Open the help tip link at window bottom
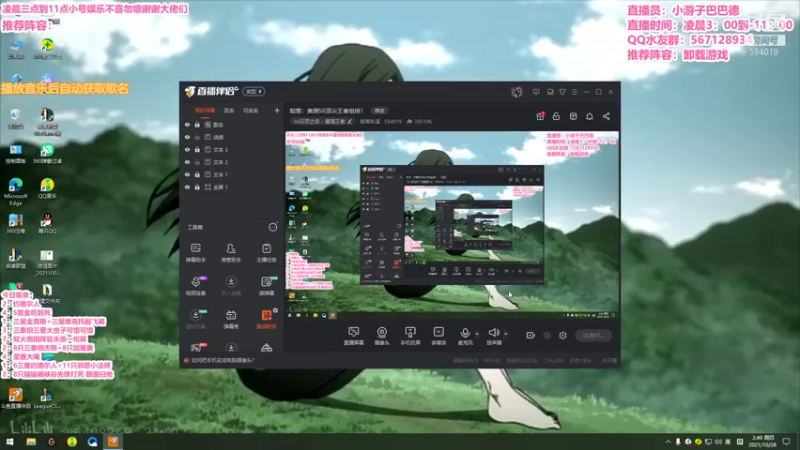Viewport: 800px width, 450px height. (x=223, y=360)
